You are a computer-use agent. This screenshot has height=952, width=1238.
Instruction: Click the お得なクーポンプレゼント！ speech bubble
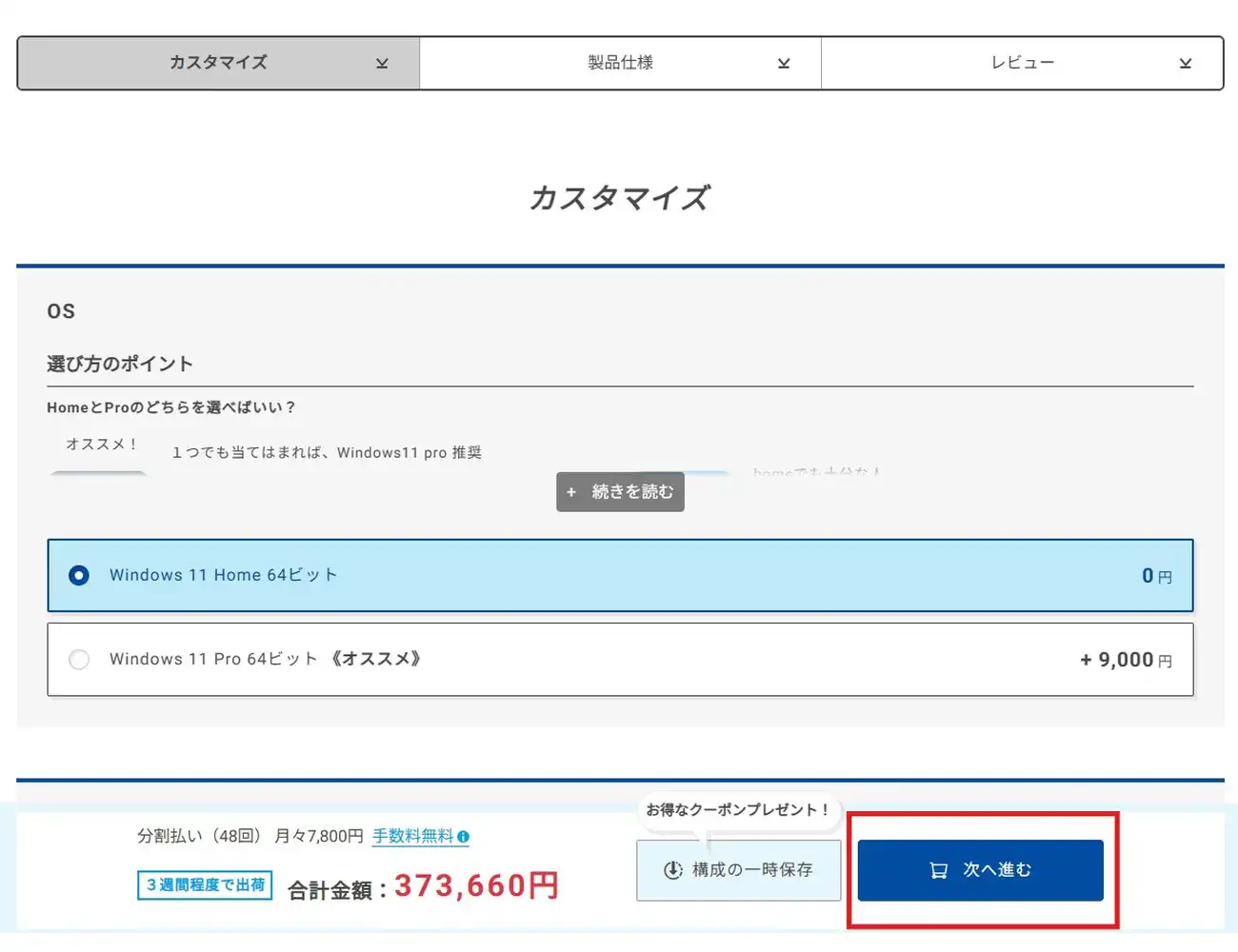[736, 810]
